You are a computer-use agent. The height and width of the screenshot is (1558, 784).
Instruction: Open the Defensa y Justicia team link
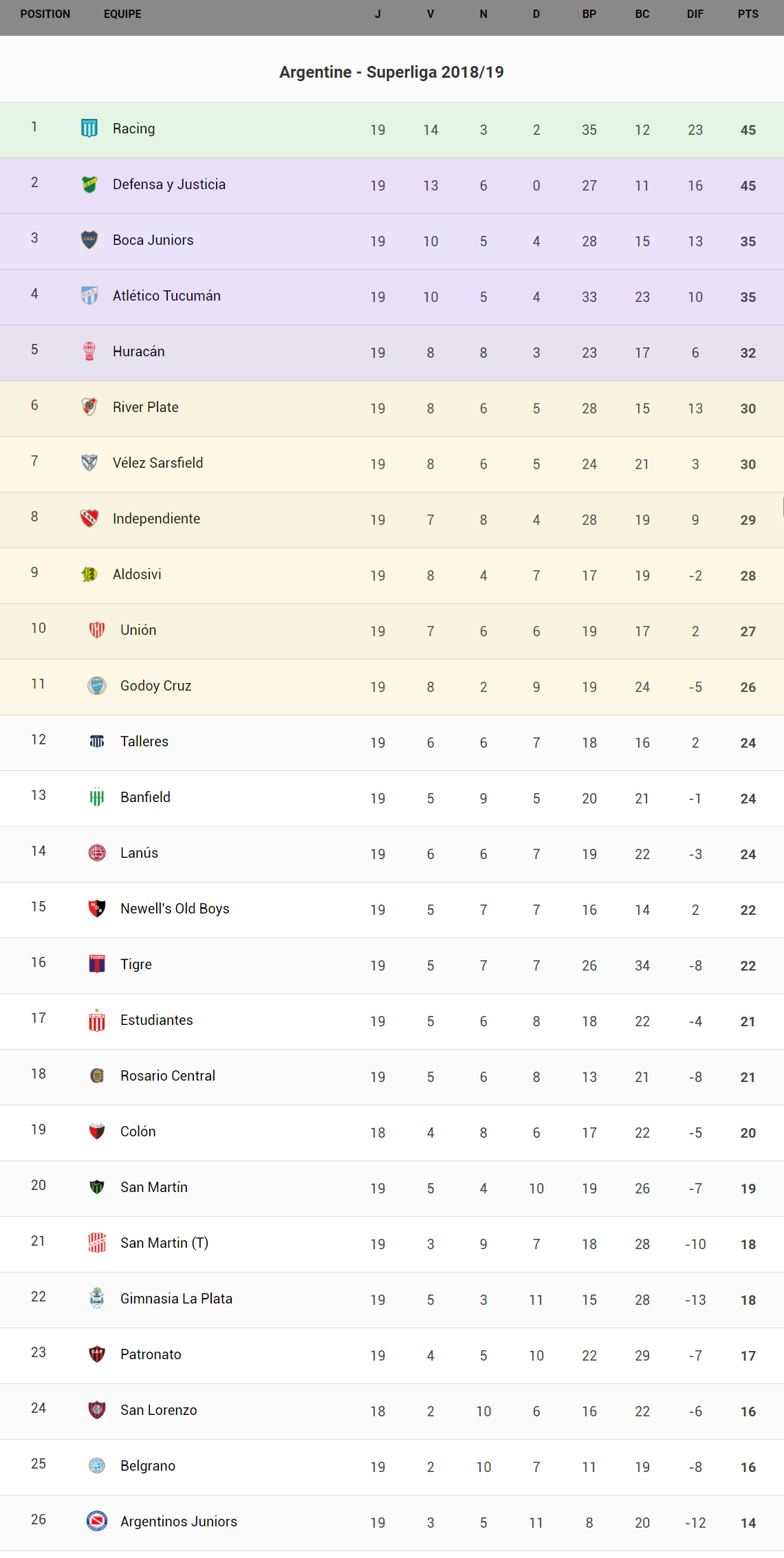pos(169,184)
